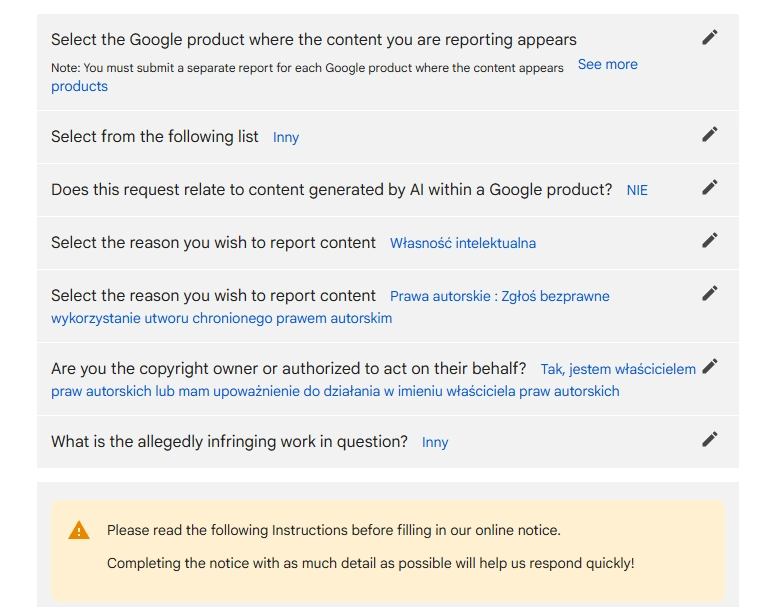Click the 'Select from the following list' label
The image size is (767, 607).
[155, 136]
